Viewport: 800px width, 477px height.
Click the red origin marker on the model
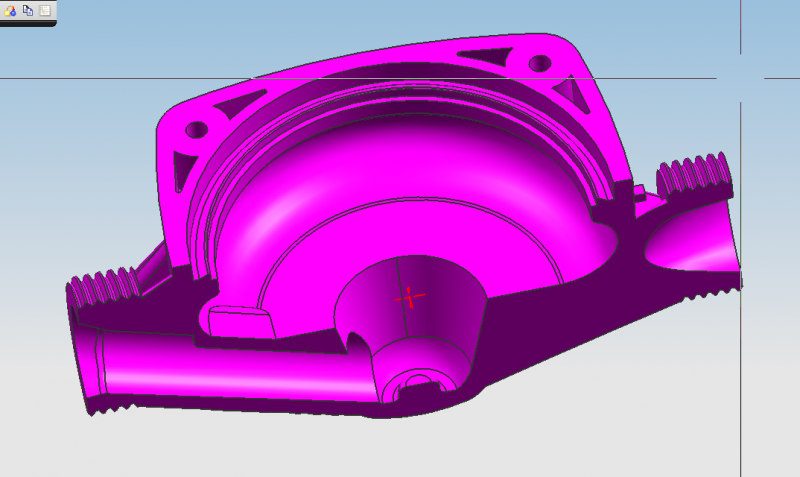pos(410,297)
